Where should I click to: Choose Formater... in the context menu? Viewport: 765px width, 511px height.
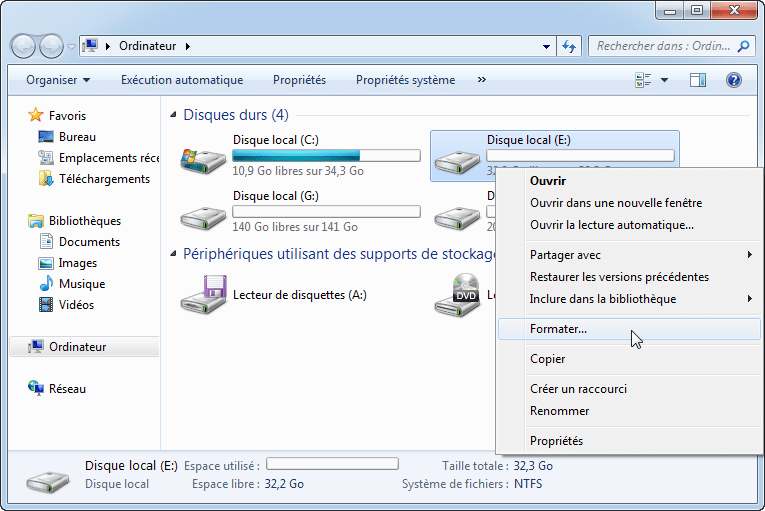tap(629, 329)
